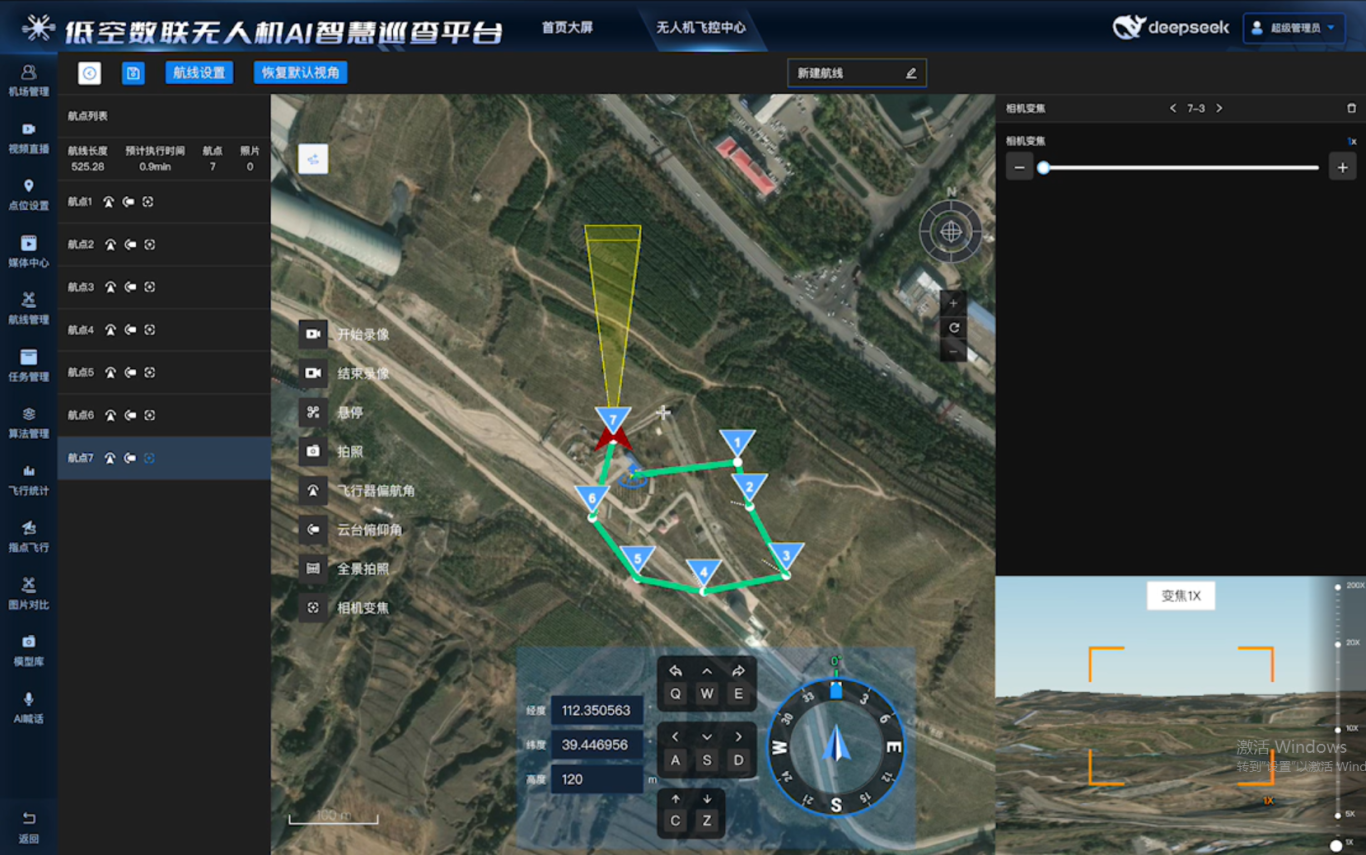Switch to the 首页大屏 tab
The image size is (1366, 855).
point(567,28)
